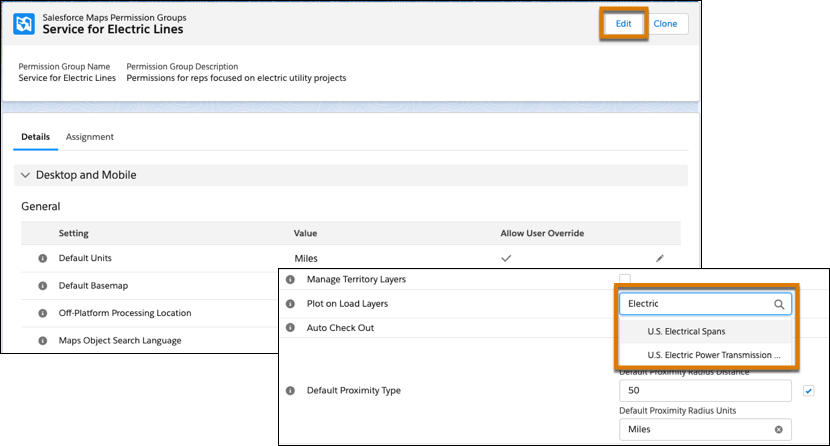Click the Maps Object Search Language label
The image size is (830, 446).
tap(120, 341)
